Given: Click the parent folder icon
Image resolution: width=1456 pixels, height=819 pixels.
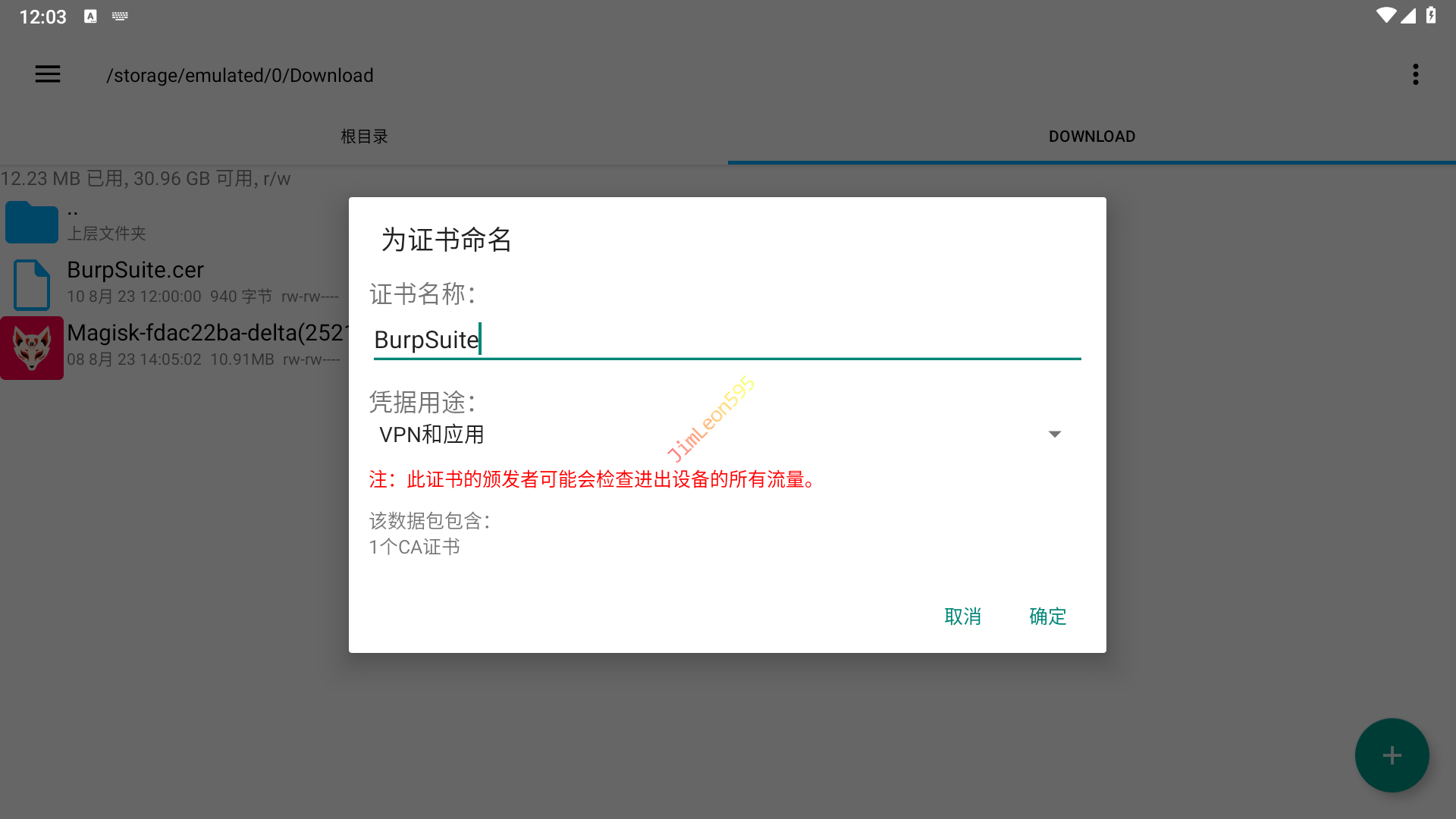Looking at the screenshot, I should (x=32, y=222).
